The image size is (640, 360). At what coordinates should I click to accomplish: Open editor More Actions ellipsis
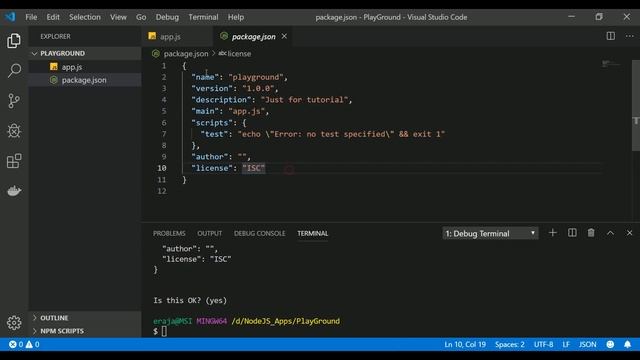tap(629, 36)
